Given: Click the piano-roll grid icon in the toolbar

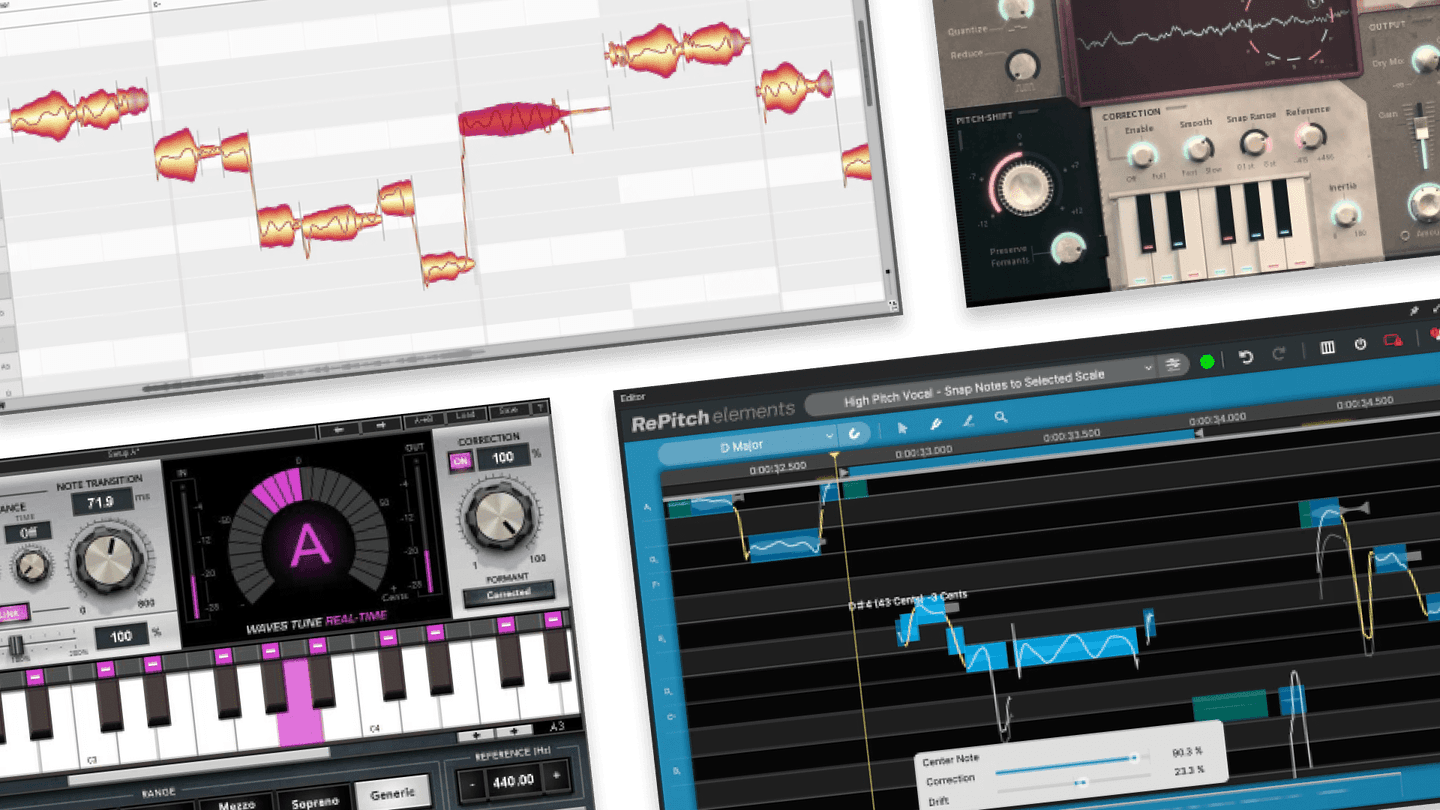Looking at the screenshot, I should 1325,348.
